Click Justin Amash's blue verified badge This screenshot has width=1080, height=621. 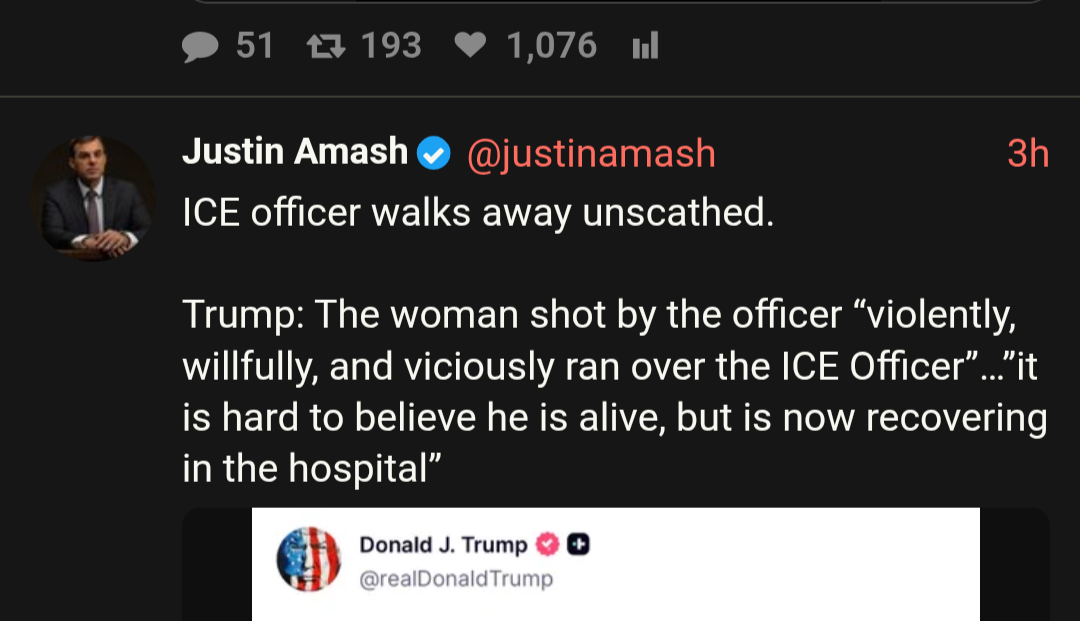click(x=433, y=154)
